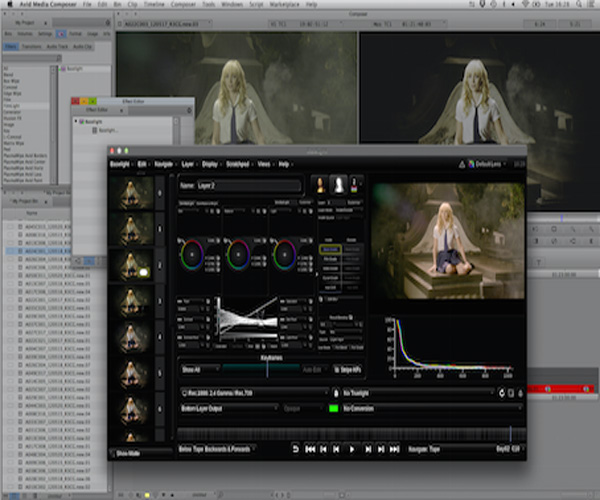Open the No Truelight dropdown

417,393
